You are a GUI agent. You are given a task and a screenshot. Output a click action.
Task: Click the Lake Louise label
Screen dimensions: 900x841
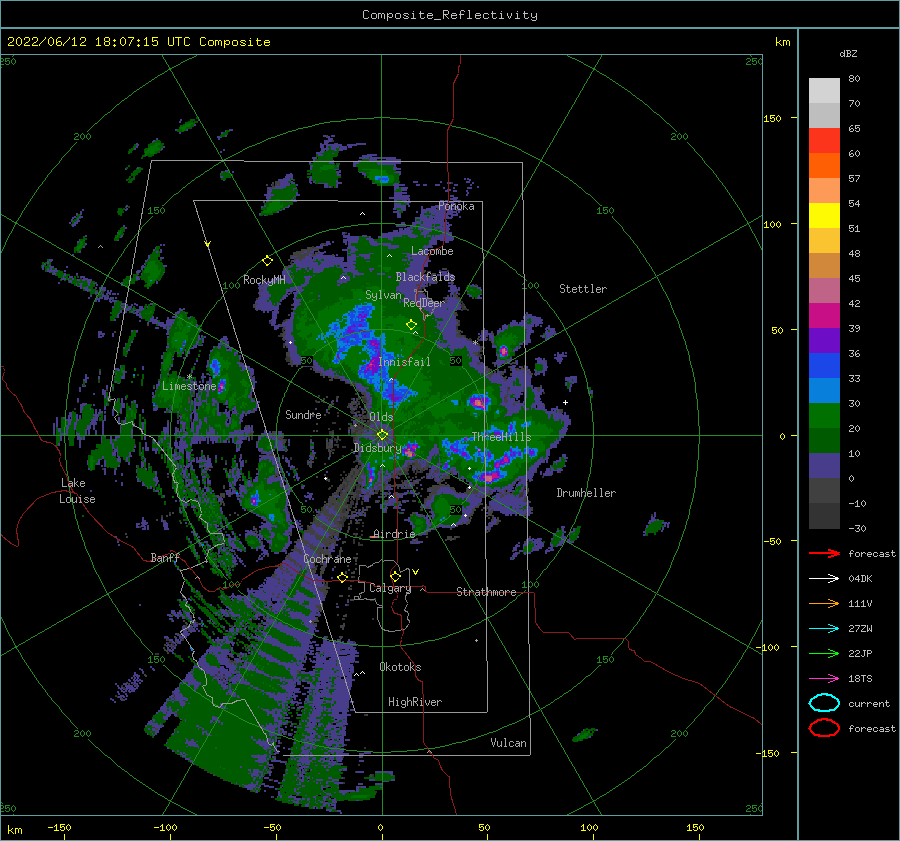pyautogui.click(x=77, y=491)
